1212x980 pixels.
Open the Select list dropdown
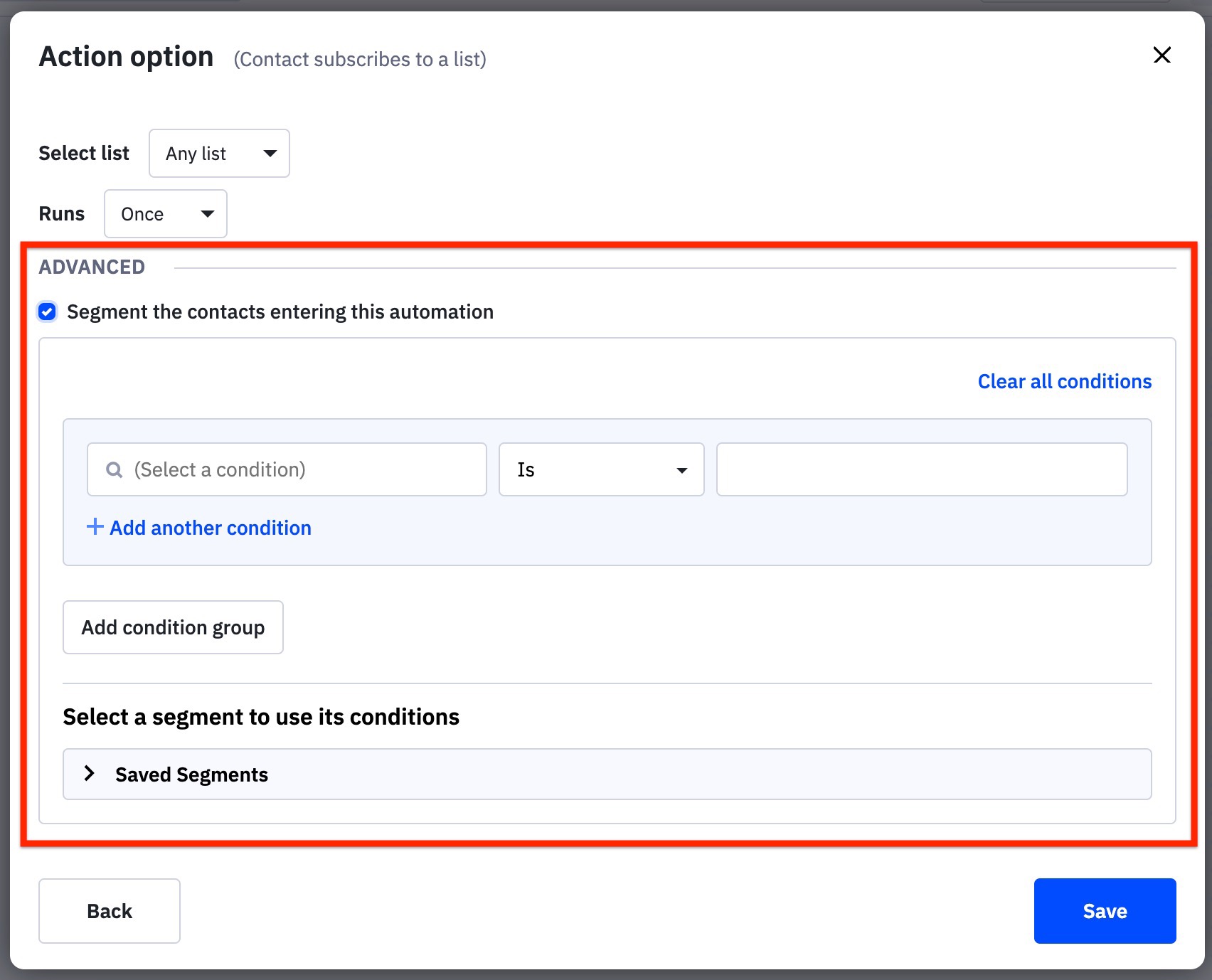[218, 154]
